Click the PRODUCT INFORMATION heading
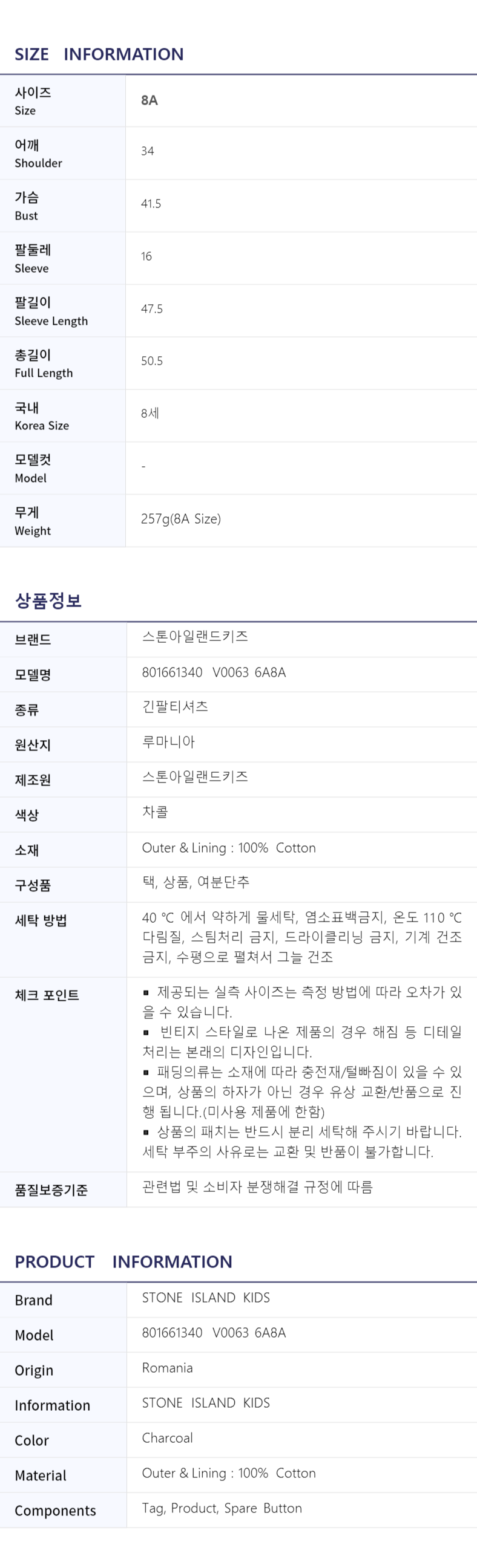Screen dimensions: 477x1568 coord(123,1262)
